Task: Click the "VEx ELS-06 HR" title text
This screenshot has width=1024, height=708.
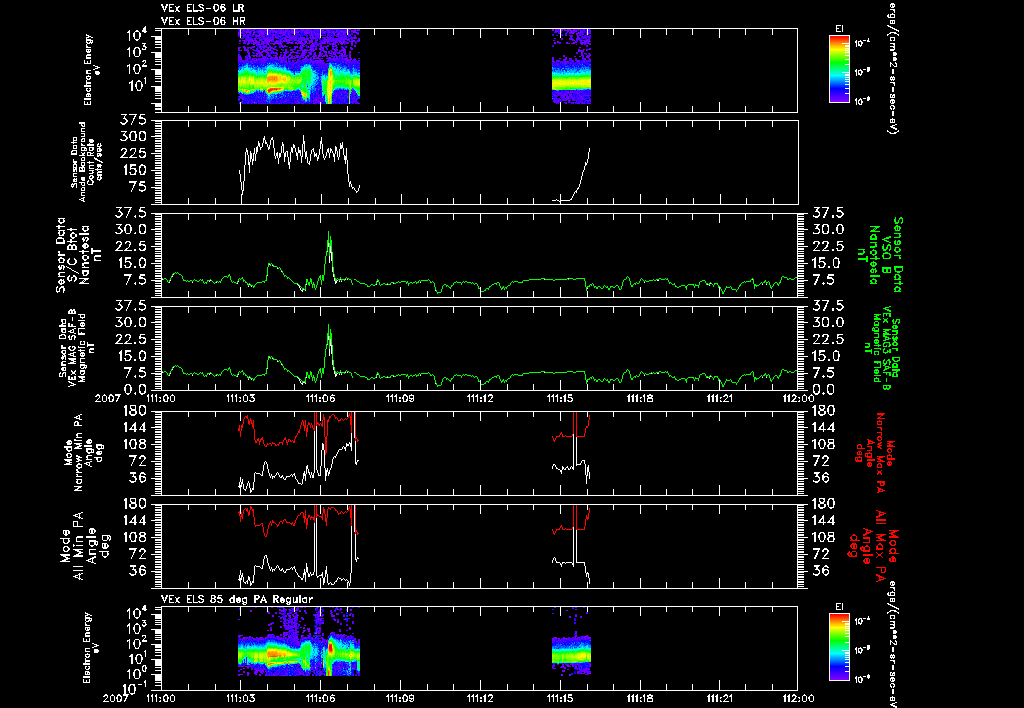Action: 202,21
